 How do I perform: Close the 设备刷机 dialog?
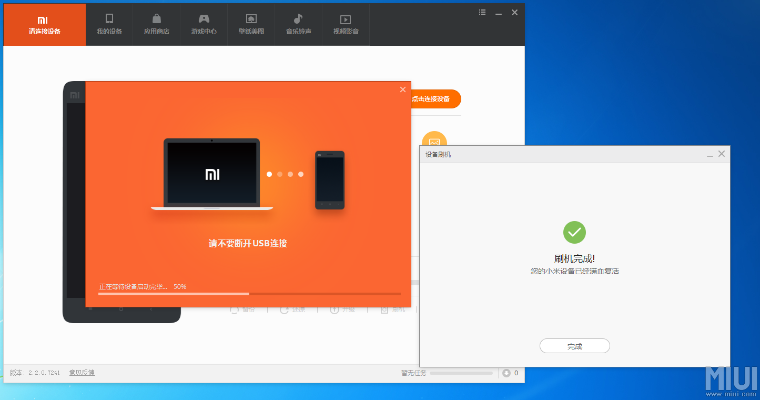[721, 154]
